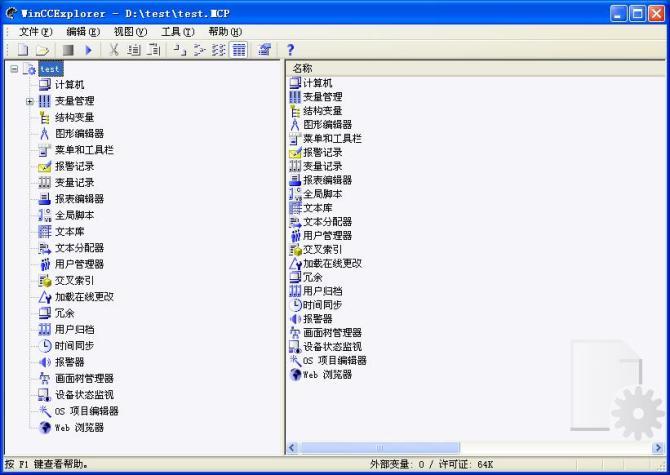Click 报表编辑器 printer icon in the tree
Viewport: 670px width, 475px height.
pos(44,199)
